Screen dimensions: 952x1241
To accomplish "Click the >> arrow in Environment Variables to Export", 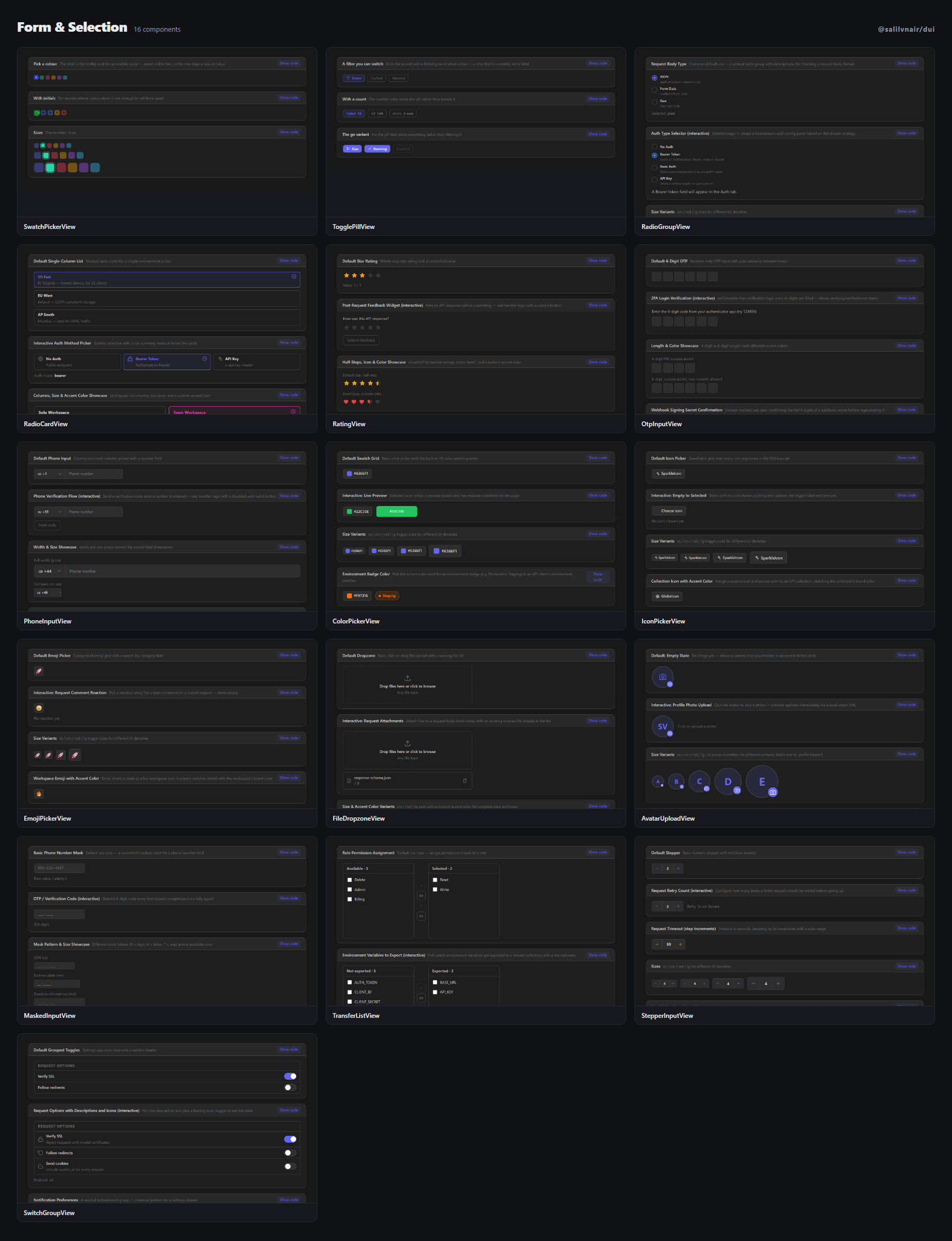I will pyautogui.click(x=421, y=998).
